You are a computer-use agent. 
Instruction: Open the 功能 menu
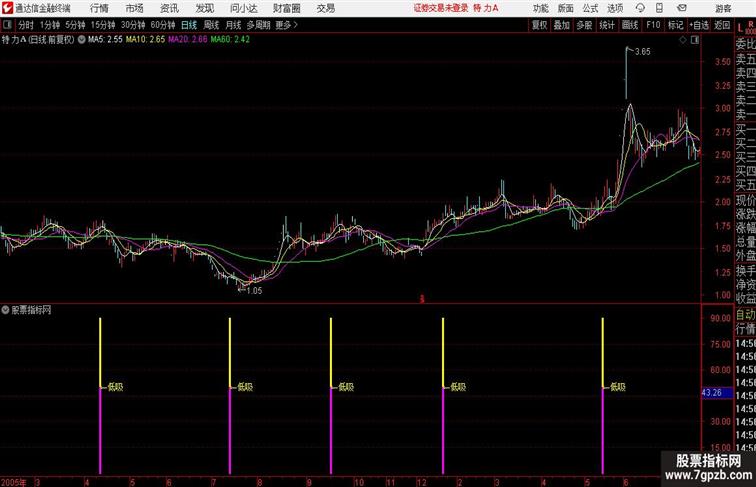pyautogui.click(x=540, y=8)
